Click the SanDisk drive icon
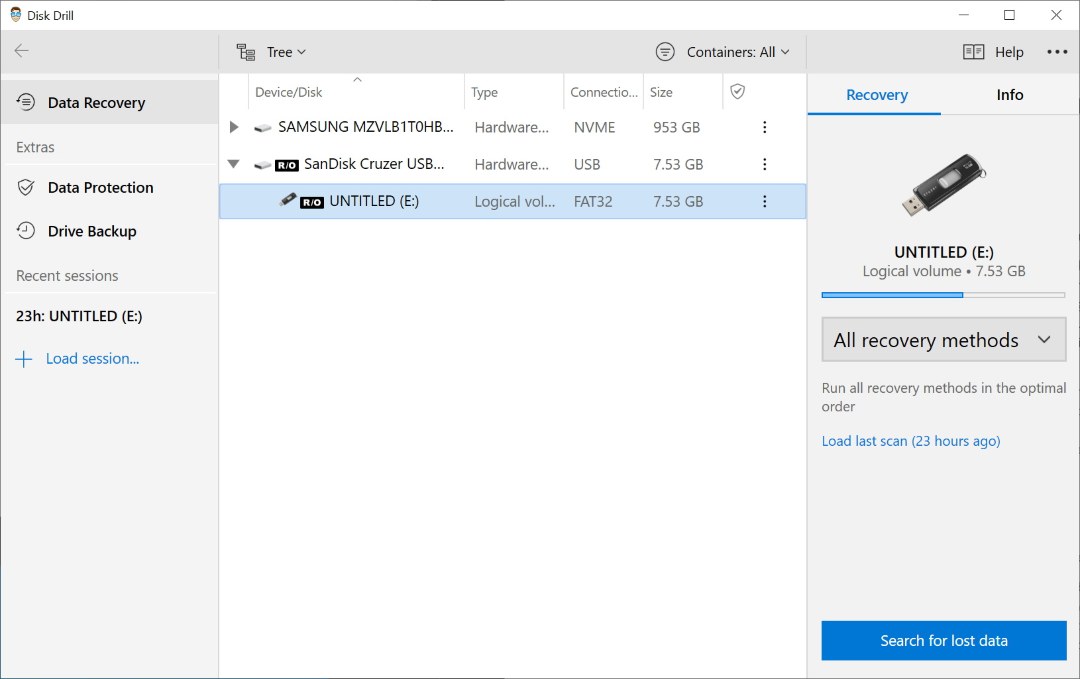This screenshot has height=679, width=1080. pos(262,165)
